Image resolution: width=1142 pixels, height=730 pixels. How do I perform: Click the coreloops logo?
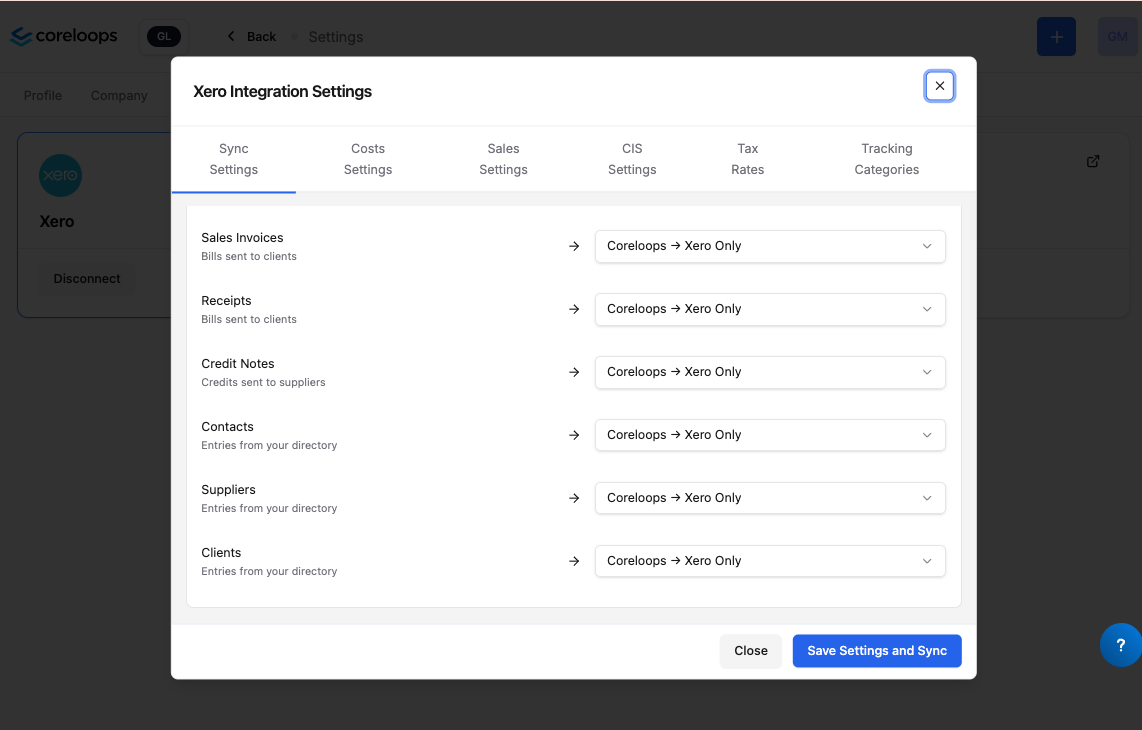(63, 36)
